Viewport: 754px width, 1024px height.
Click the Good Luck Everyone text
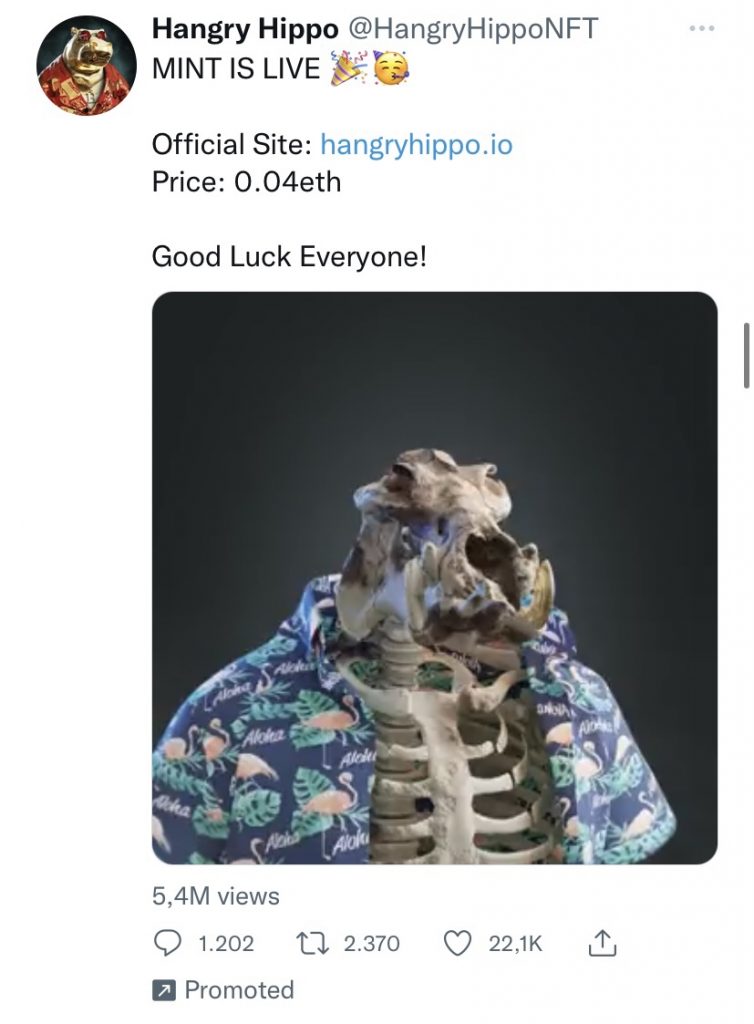pos(289,257)
